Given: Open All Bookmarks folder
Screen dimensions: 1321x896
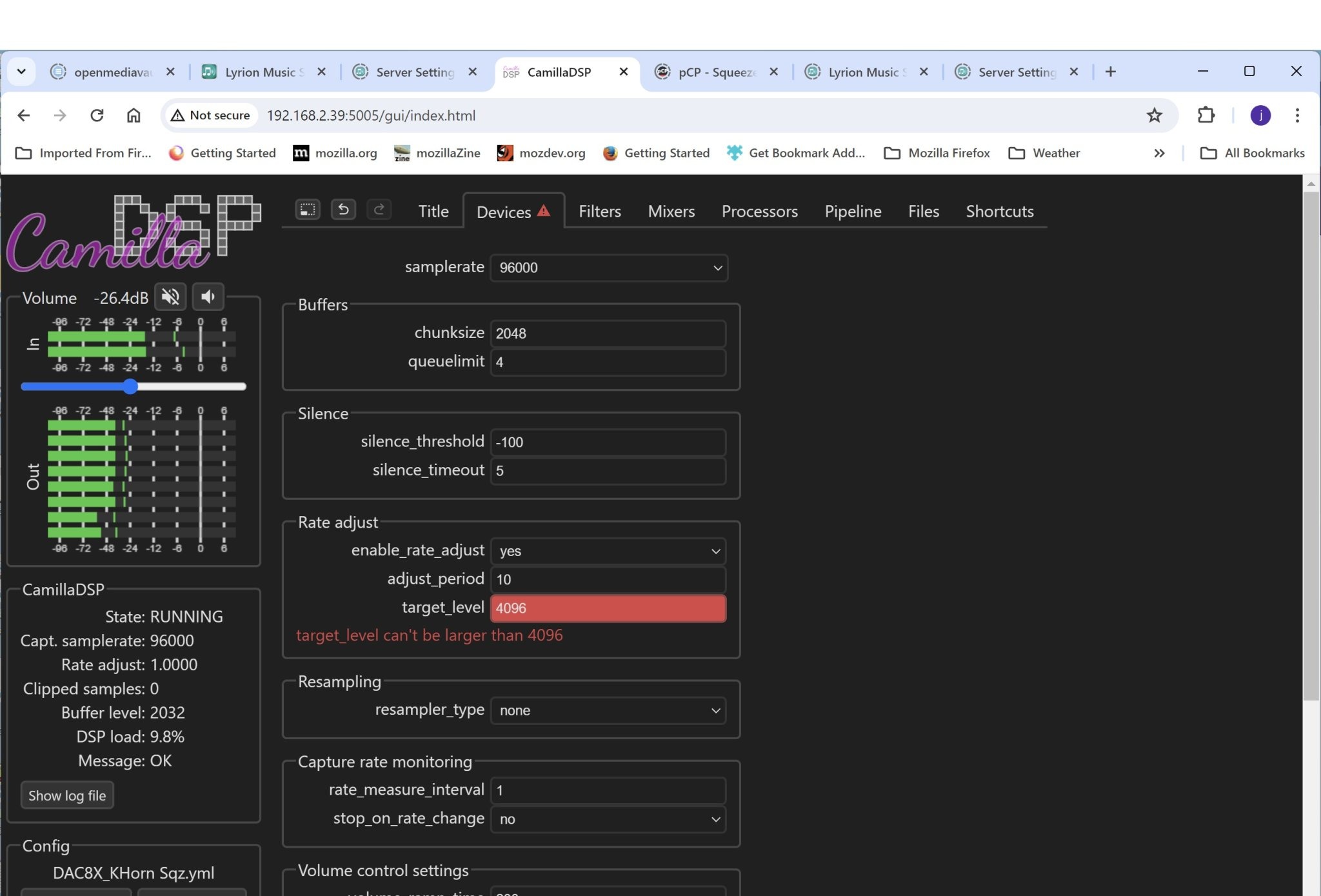Looking at the screenshot, I should coord(1252,153).
